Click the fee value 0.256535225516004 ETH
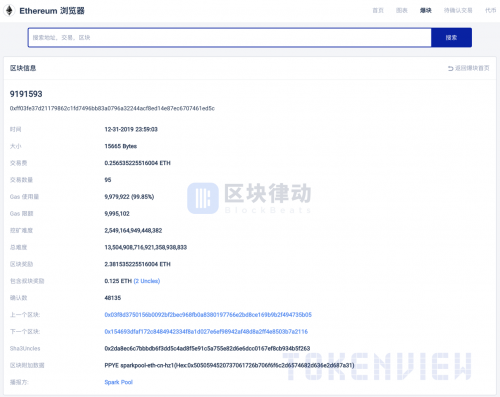 (x=137, y=163)
